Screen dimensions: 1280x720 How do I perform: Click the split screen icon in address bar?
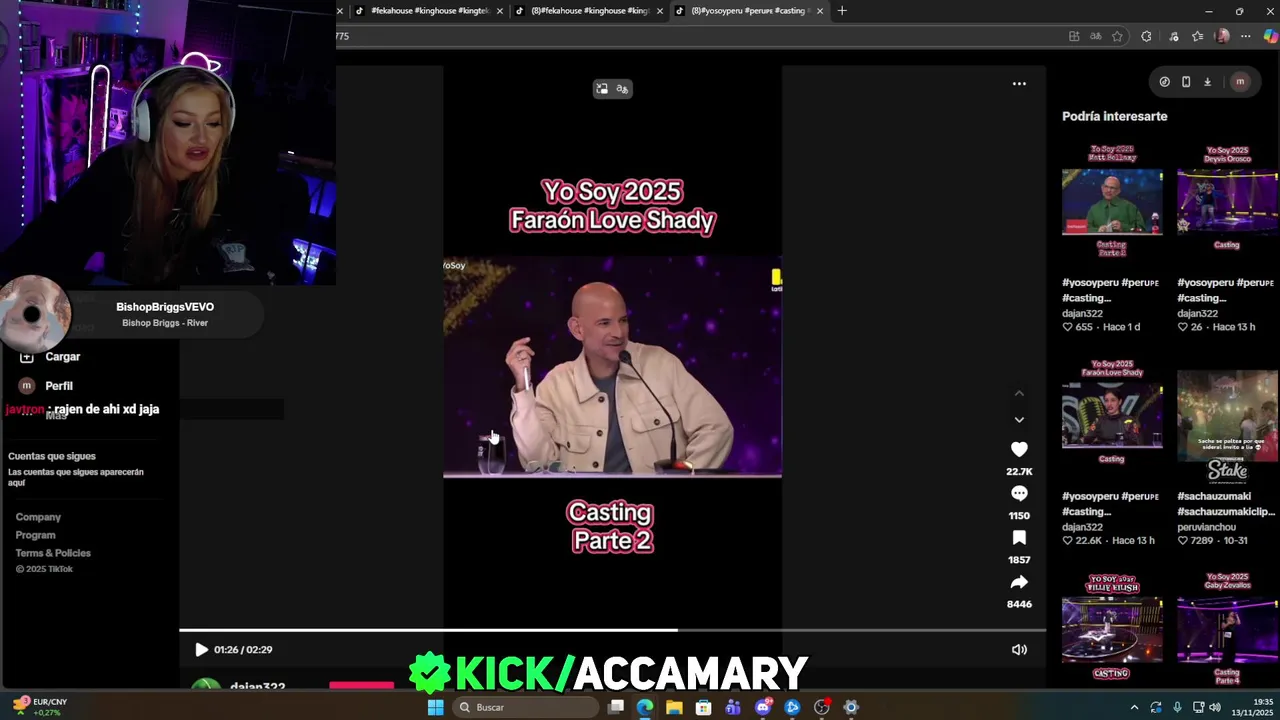1074,36
